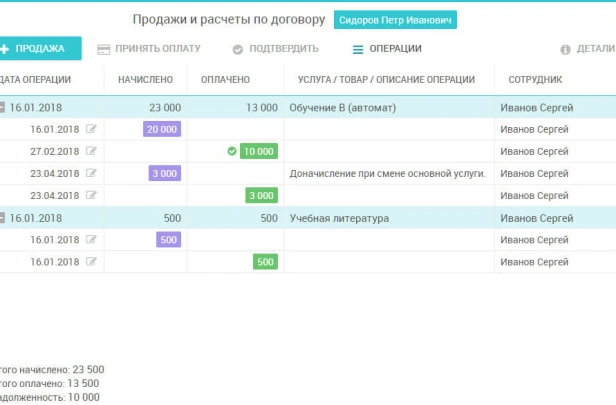The image size is (616, 405).
Task: Click edit icon on the 500 accrual row
Action: click(92, 240)
